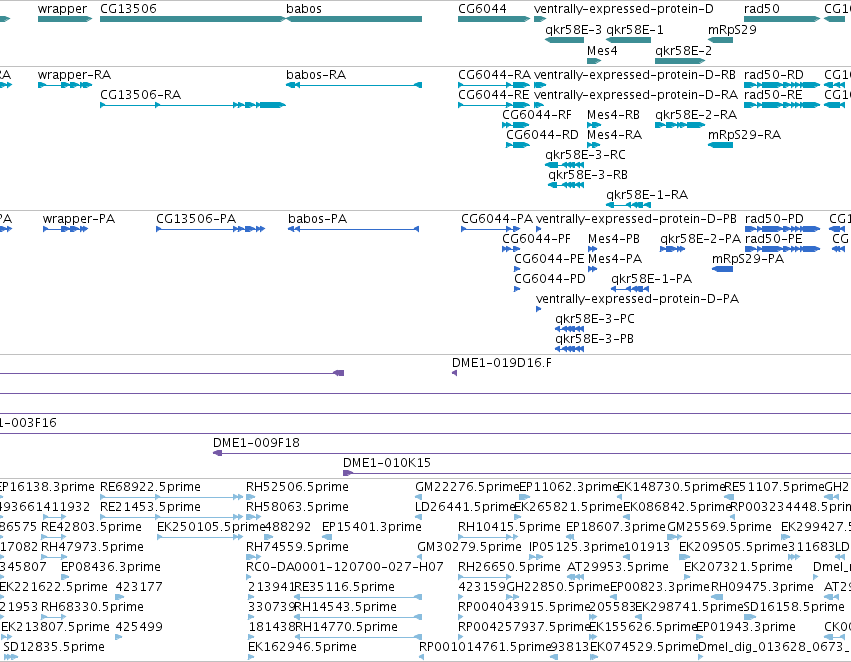Select the mRpS29-RA transcript
851x662 pixels.
pos(721,145)
